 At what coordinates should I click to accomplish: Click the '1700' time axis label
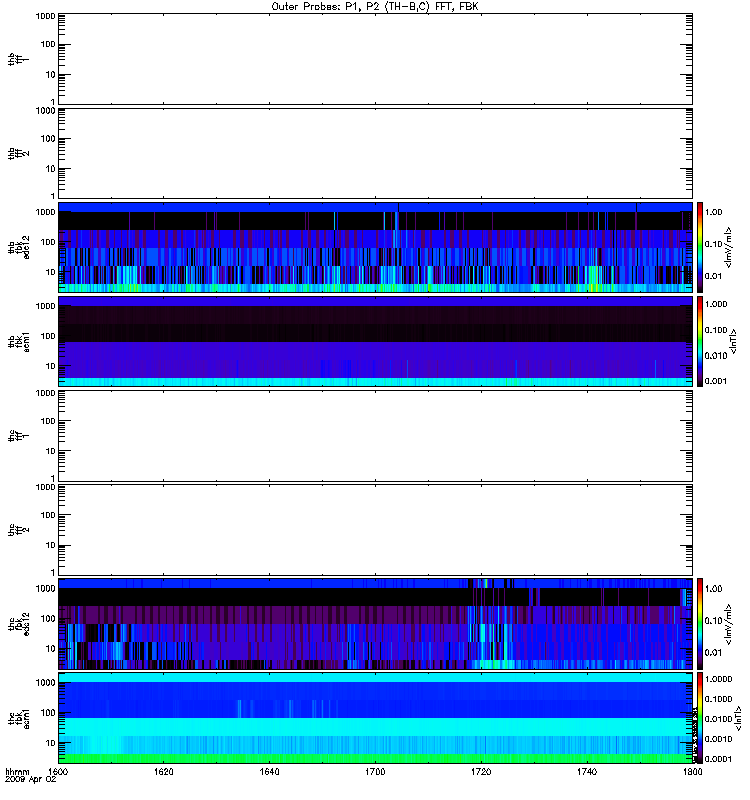375,772
